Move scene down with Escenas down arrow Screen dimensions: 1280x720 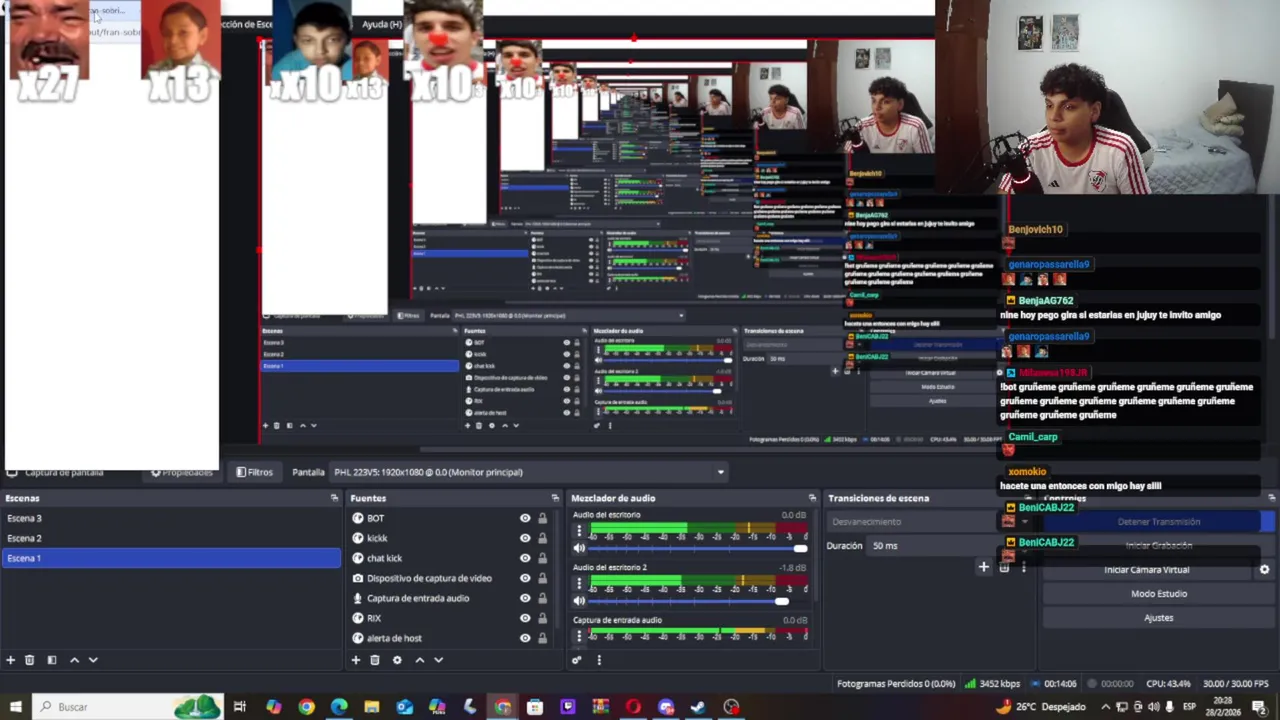(x=93, y=660)
